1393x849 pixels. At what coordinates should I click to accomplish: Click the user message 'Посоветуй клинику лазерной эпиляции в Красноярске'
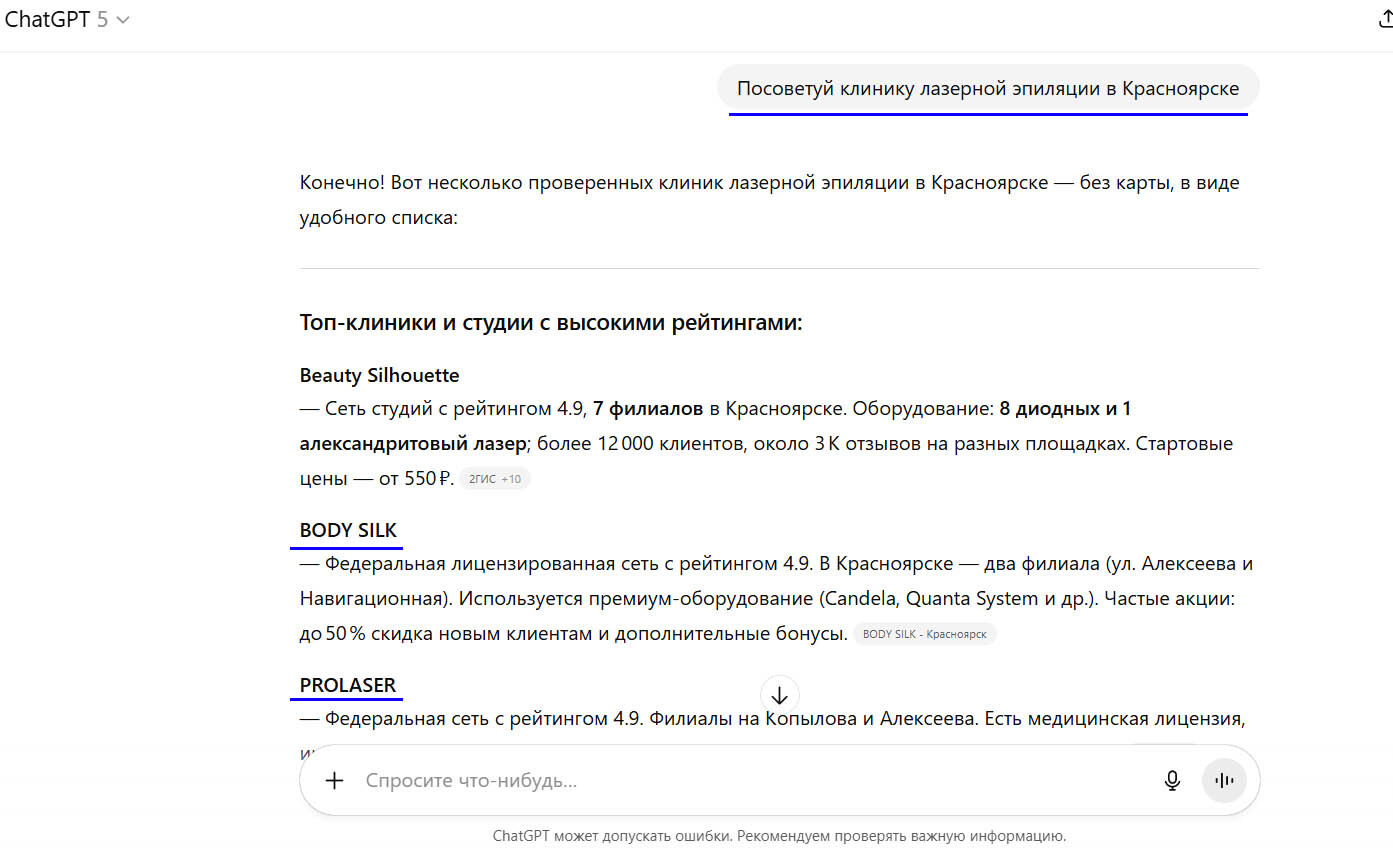pos(988,89)
